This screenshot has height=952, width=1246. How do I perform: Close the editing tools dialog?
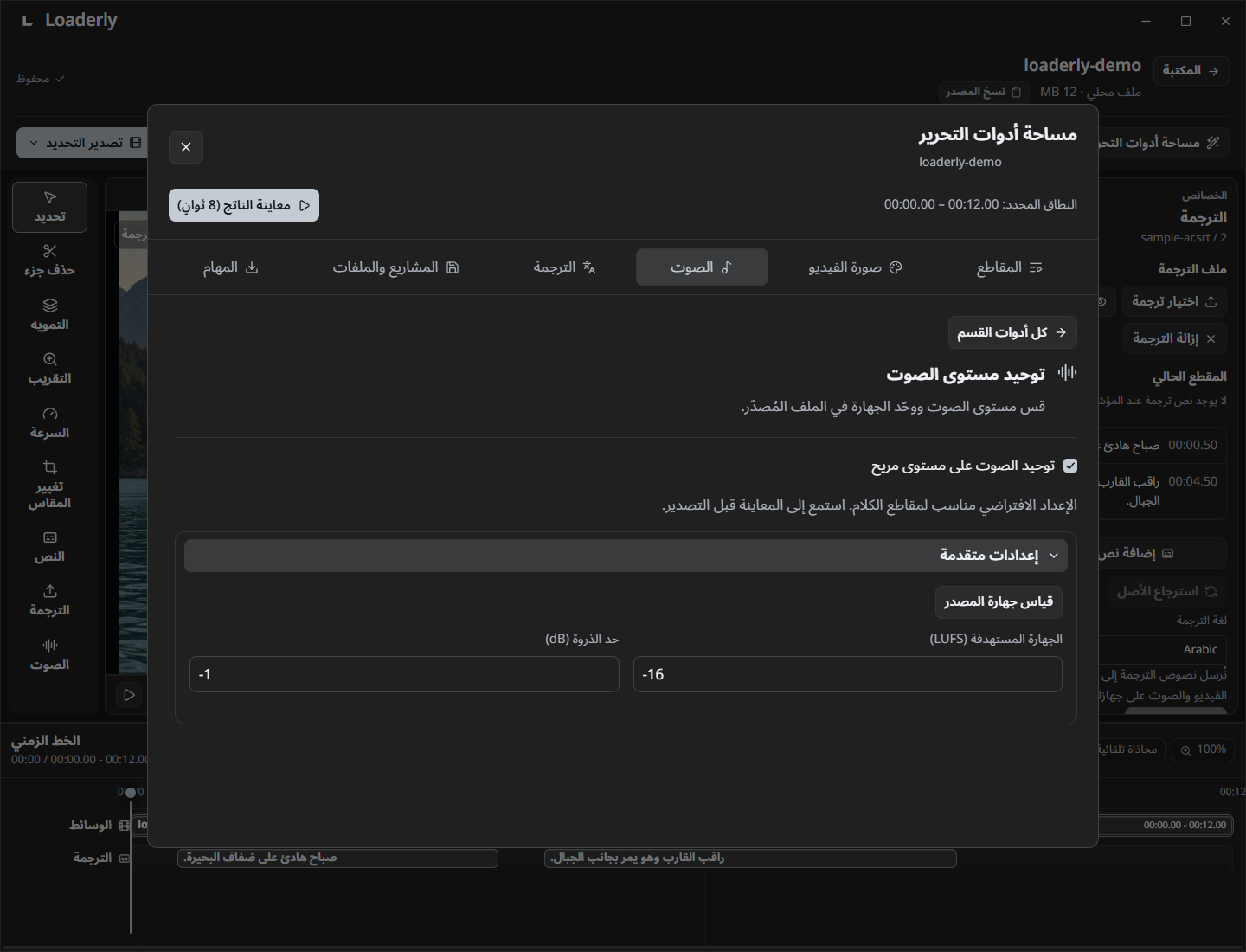[x=186, y=147]
